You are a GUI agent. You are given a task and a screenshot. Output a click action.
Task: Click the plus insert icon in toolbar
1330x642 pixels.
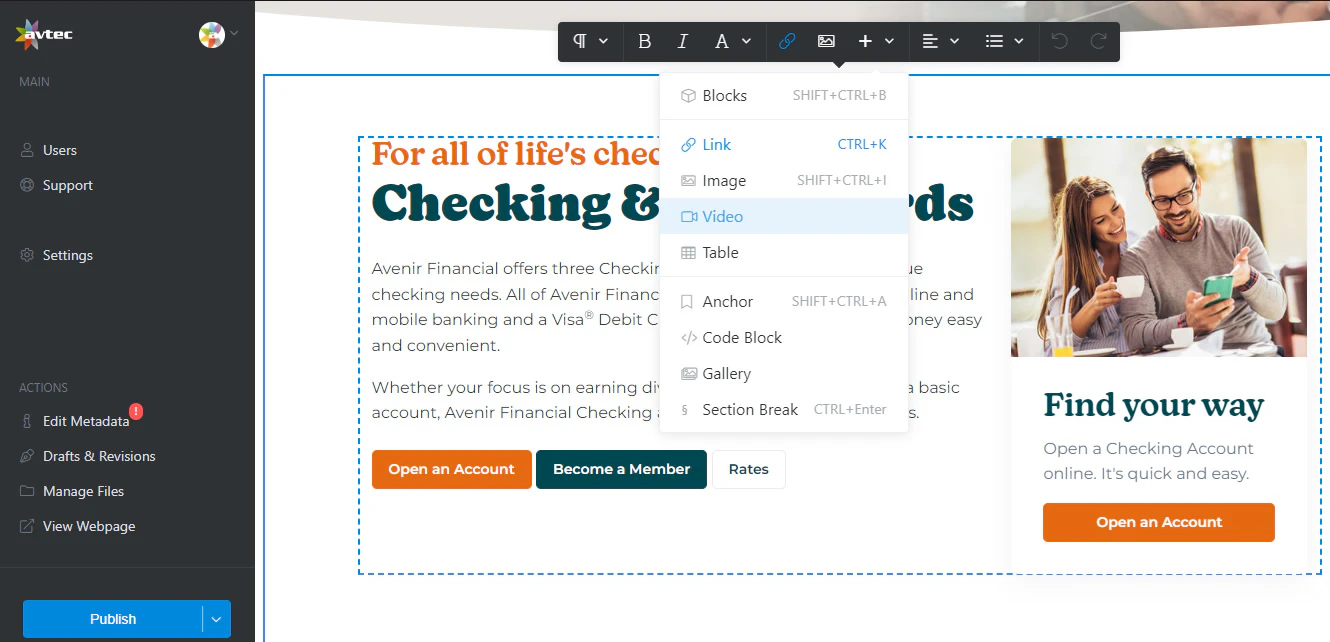pyautogui.click(x=866, y=41)
